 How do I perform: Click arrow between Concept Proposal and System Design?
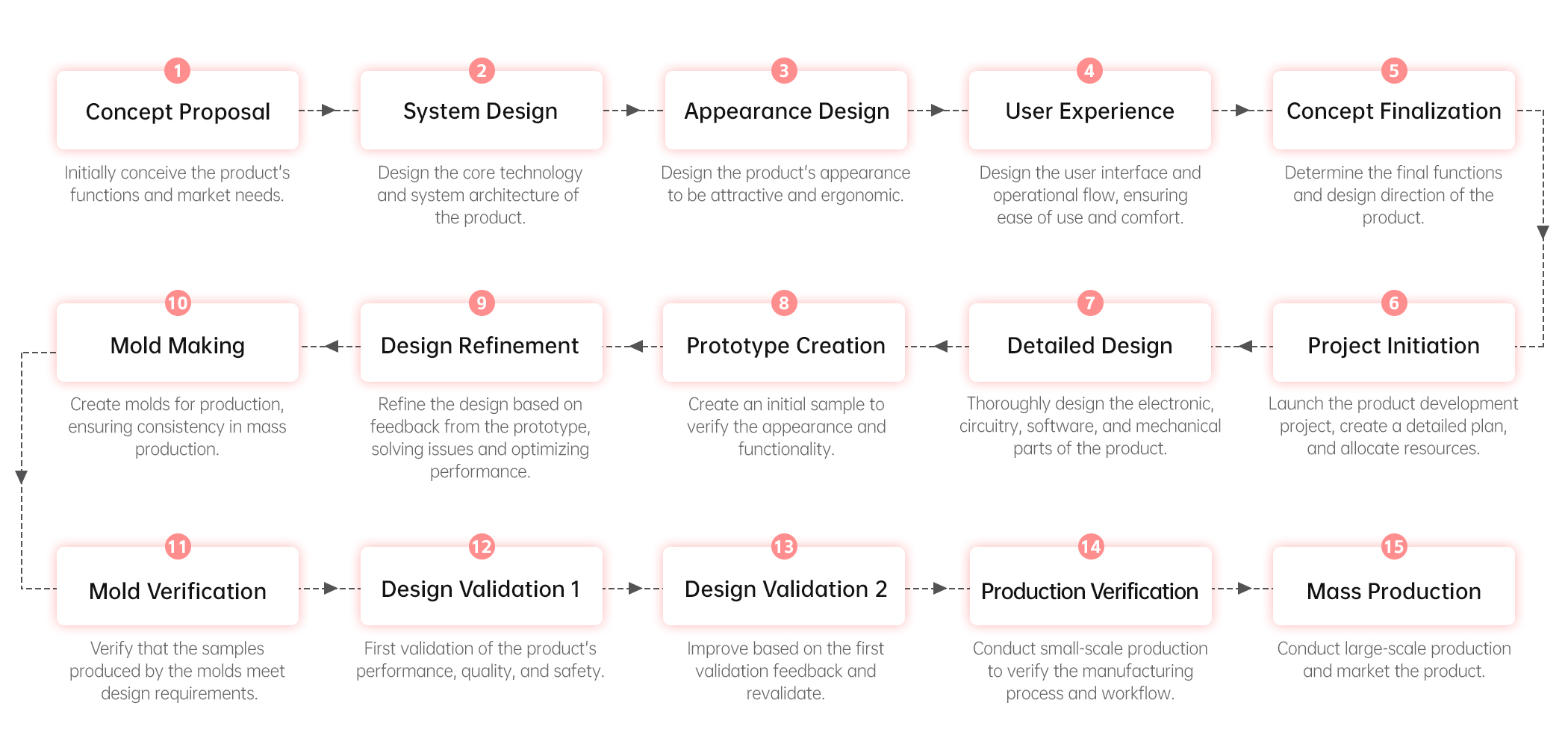coord(329,111)
